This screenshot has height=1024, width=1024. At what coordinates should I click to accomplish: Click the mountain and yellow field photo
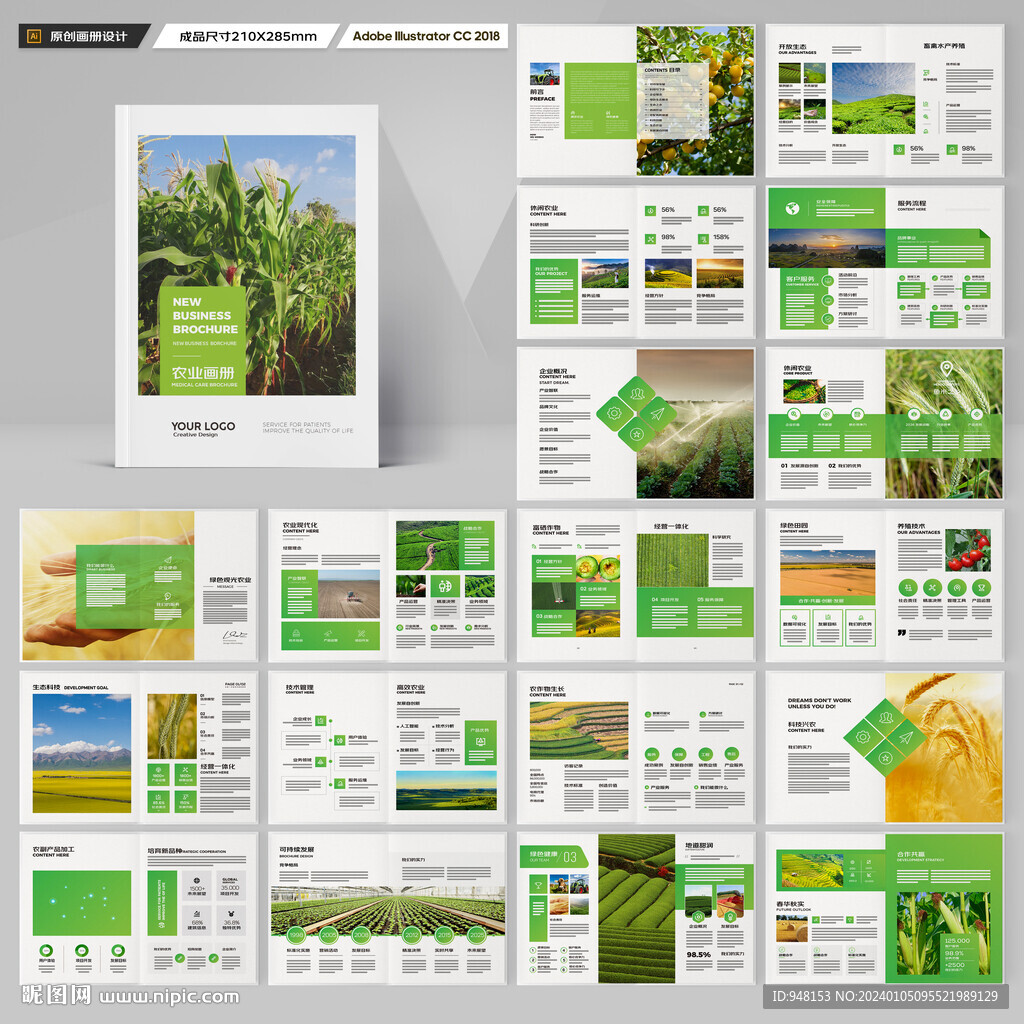tap(82, 754)
